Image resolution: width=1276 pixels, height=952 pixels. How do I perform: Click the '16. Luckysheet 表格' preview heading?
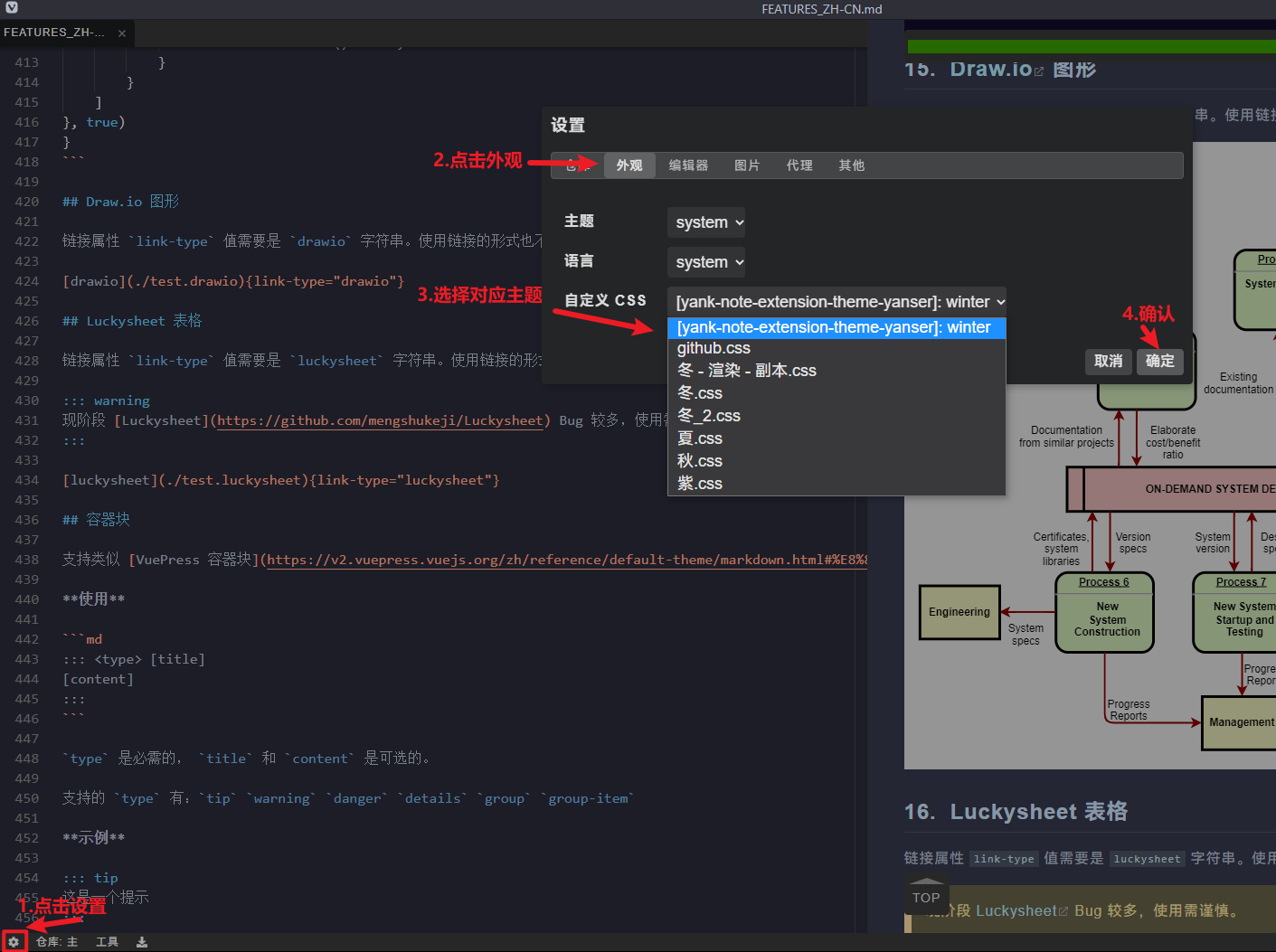1016,812
